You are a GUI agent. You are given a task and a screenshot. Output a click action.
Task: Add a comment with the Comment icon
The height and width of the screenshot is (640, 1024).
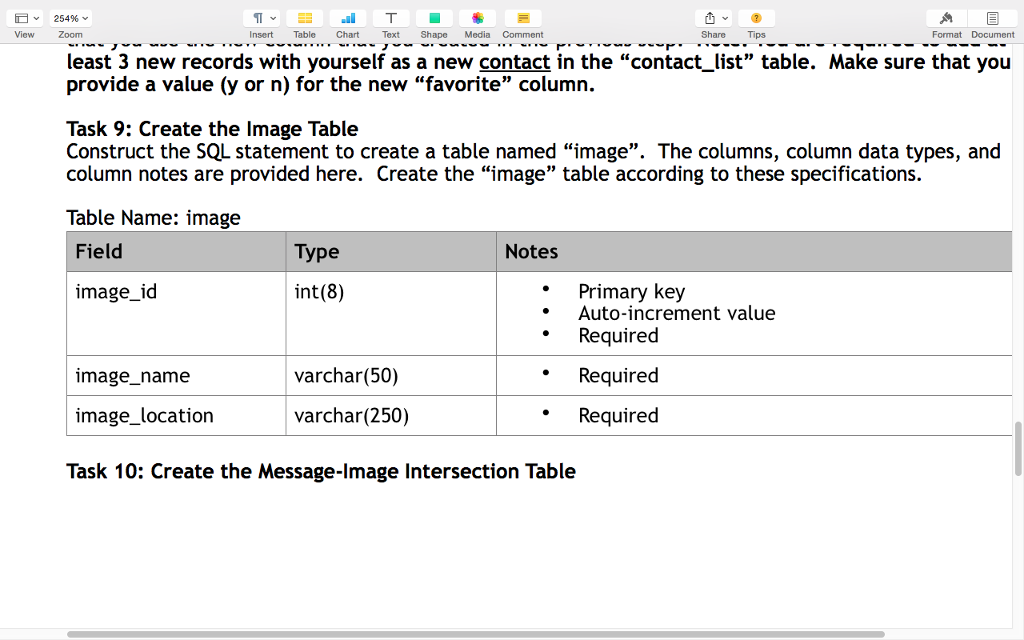pos(521,20)
